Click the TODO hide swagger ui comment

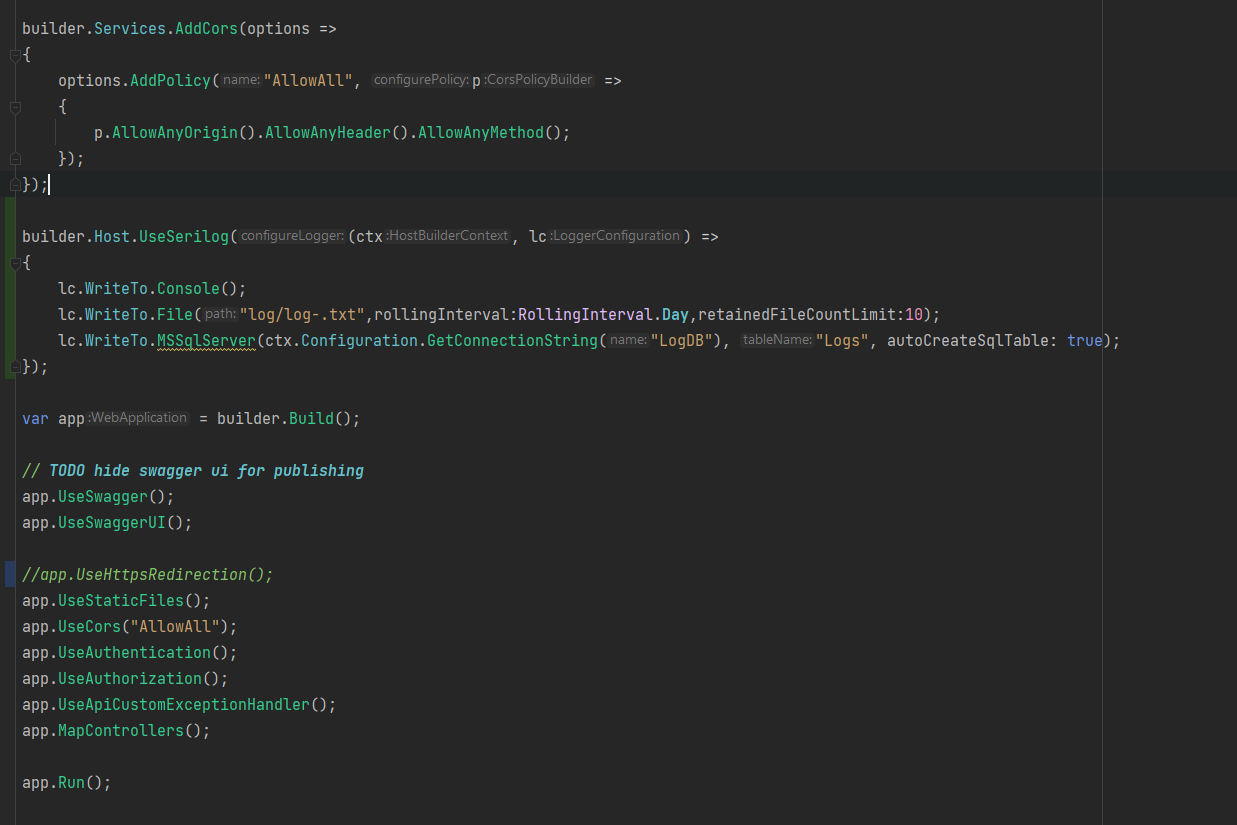point(193,471)
